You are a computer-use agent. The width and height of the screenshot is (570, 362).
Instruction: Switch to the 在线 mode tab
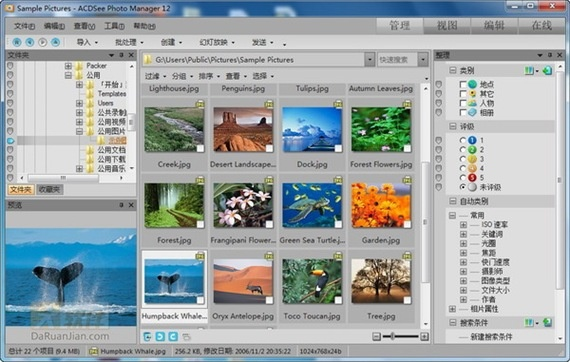click(542, 25)
